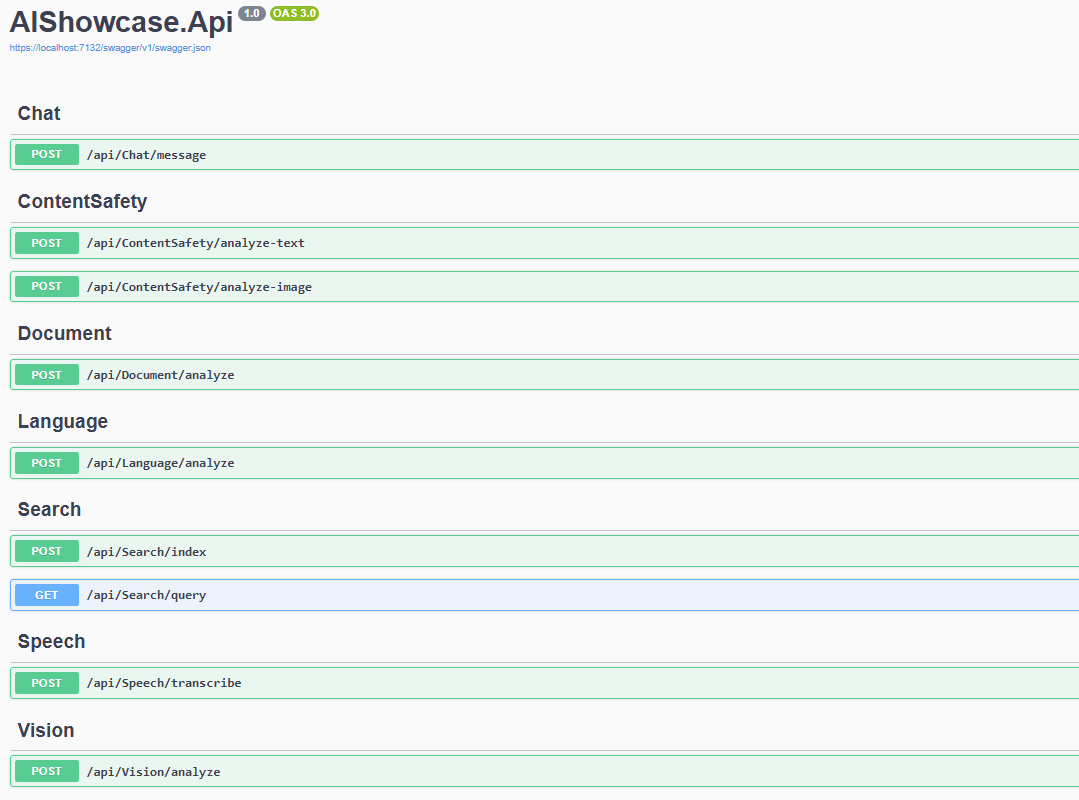Viewport: 1079px width, 800px height.
Task: Collapse the ContentSafety section header
Action: [82, 201]
